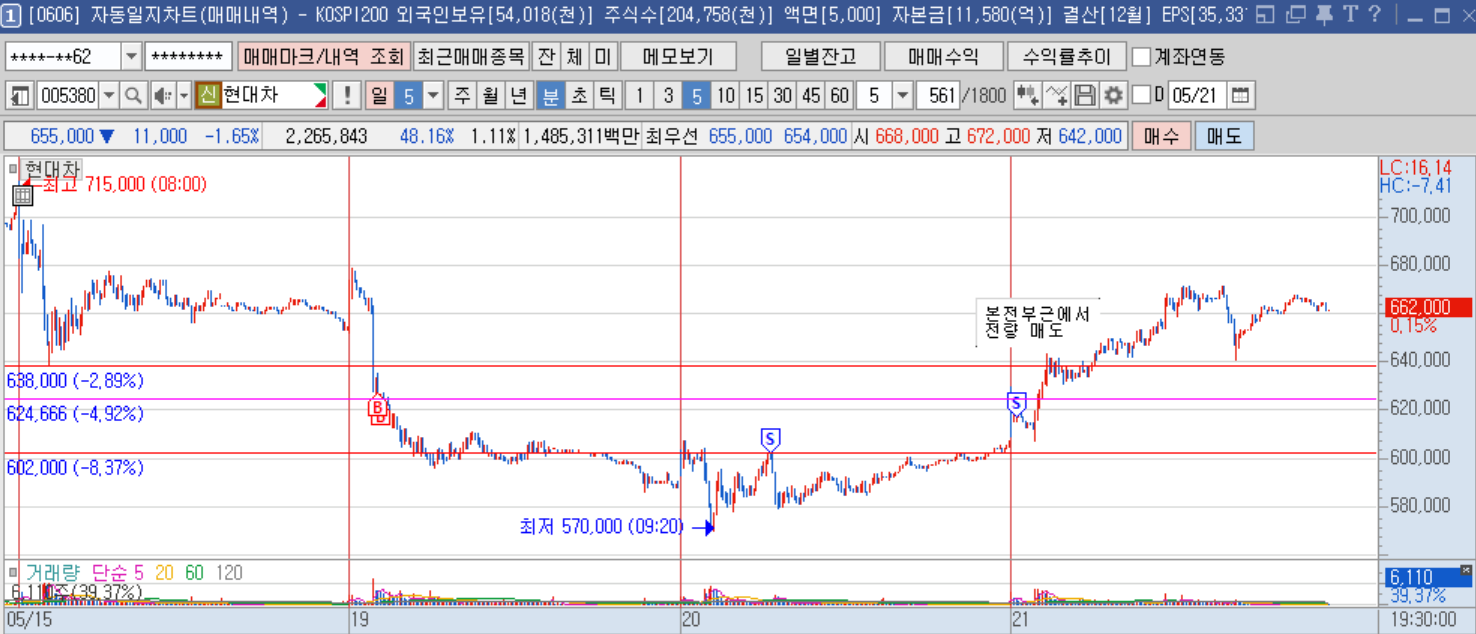The image size is (1476, 634).
Task: Open the daily period 5 dropdown arrow
Action: pos(434,96)
